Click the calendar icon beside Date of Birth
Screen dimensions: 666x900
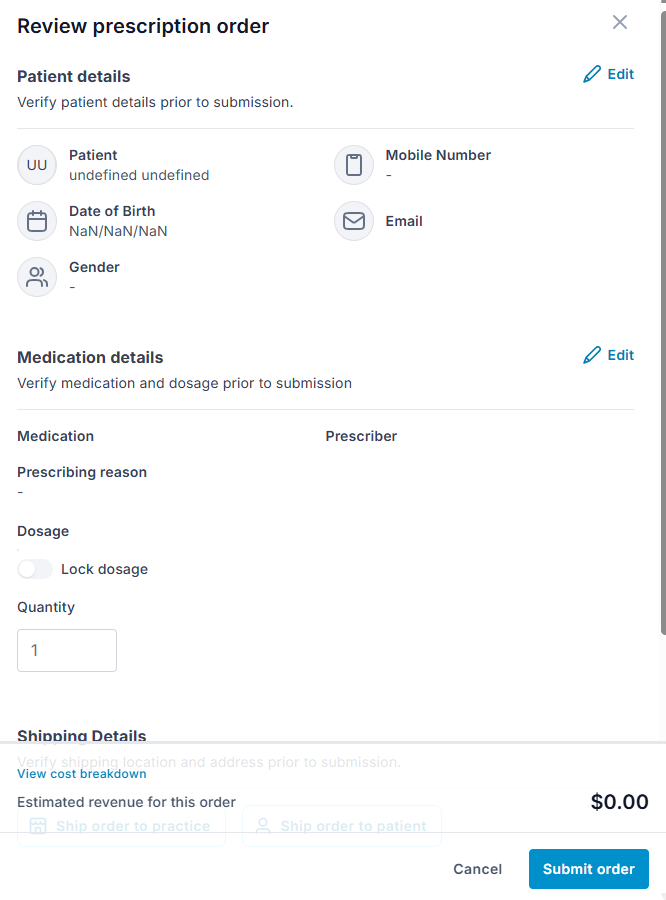37,221
